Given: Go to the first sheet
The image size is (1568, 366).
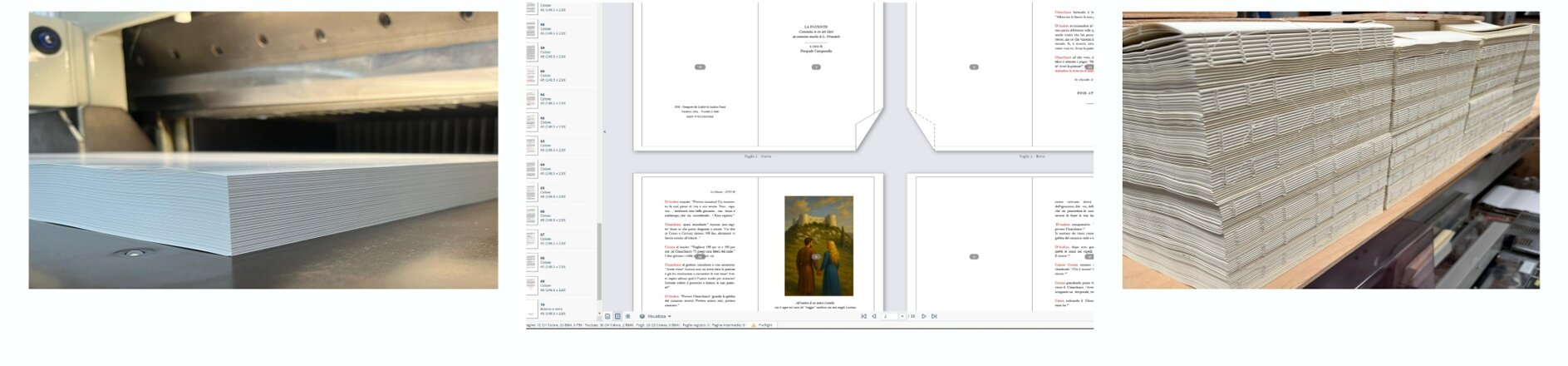Looking at the screenshot, I should pos(863,316).
